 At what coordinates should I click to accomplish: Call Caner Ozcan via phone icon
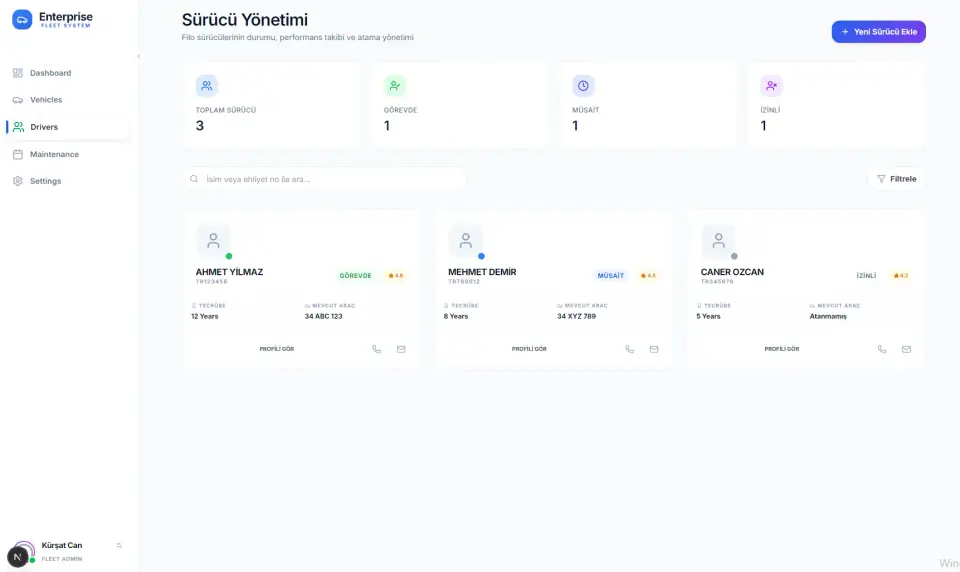[882, 349]
